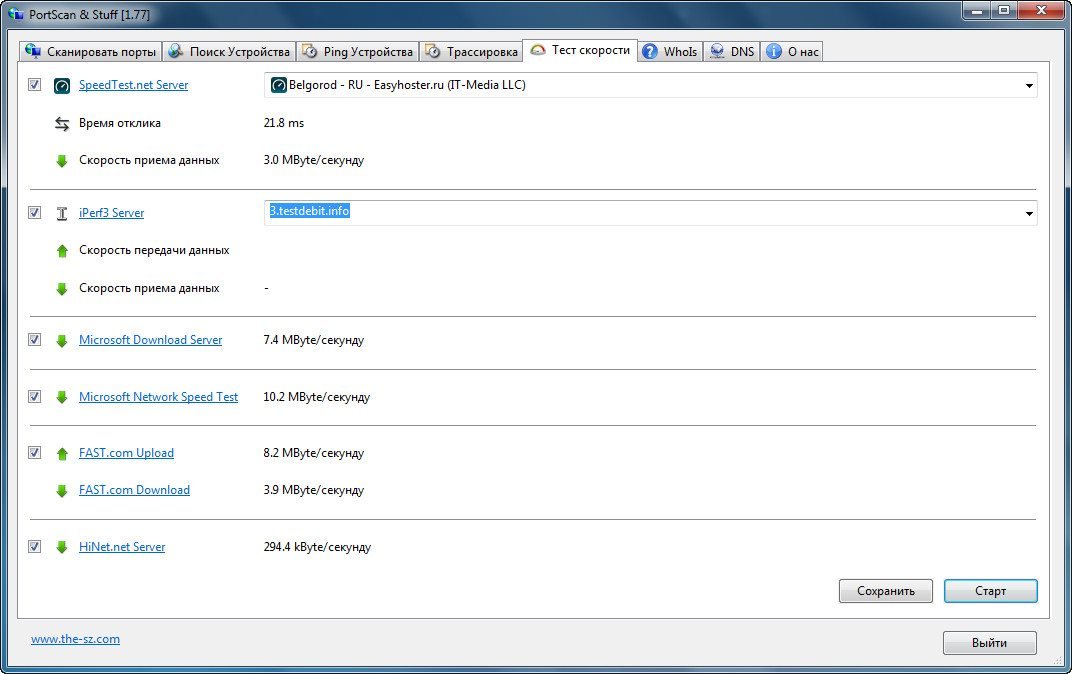This screenshot has width=1072, height=674.
Task: Click the Сохранить button
Action: pyautogui.click(x=885, y=591)
